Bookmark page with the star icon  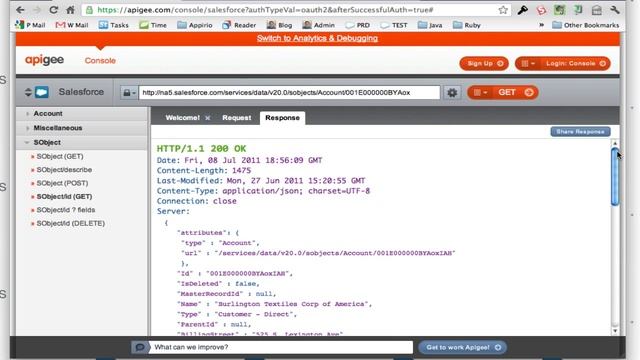click(x=503, y=10)
